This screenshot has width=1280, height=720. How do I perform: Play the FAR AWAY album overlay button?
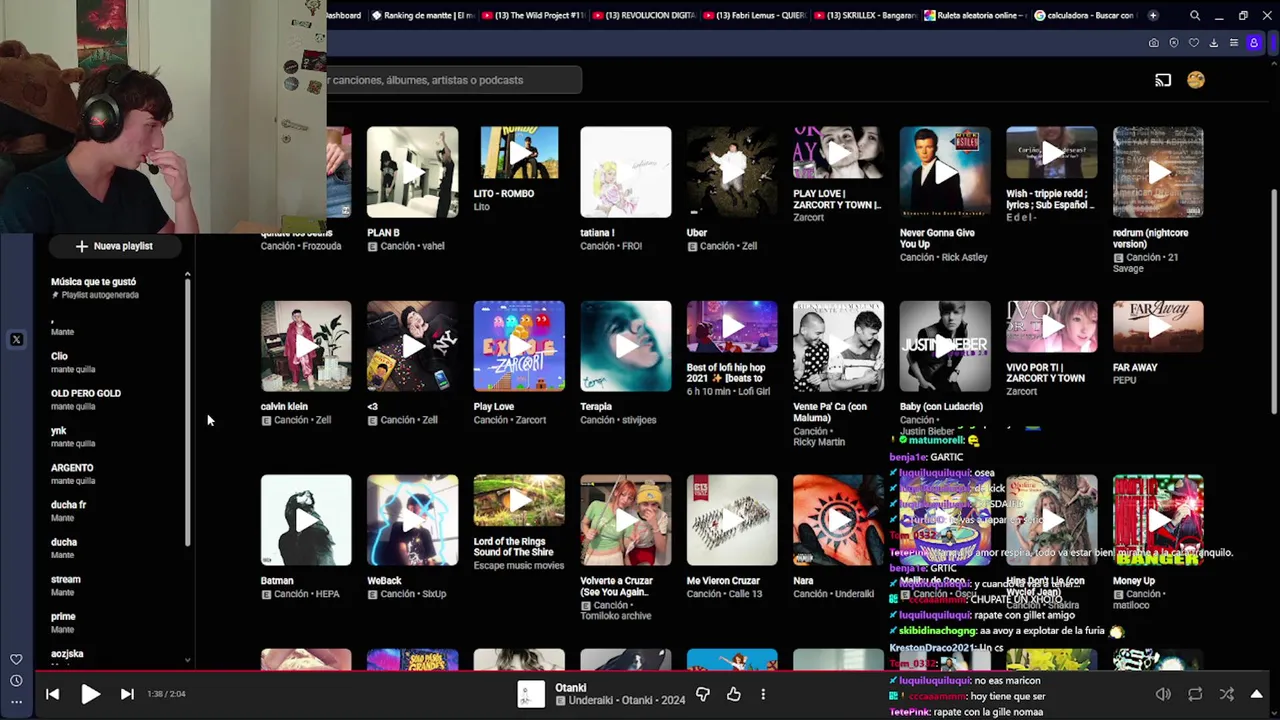(x=1158, y=327)
